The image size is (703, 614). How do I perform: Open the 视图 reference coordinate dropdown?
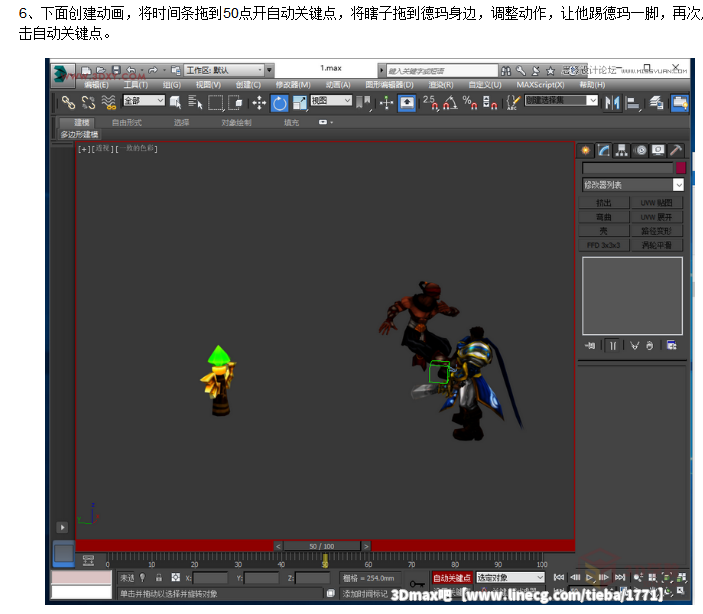point(331,100)
